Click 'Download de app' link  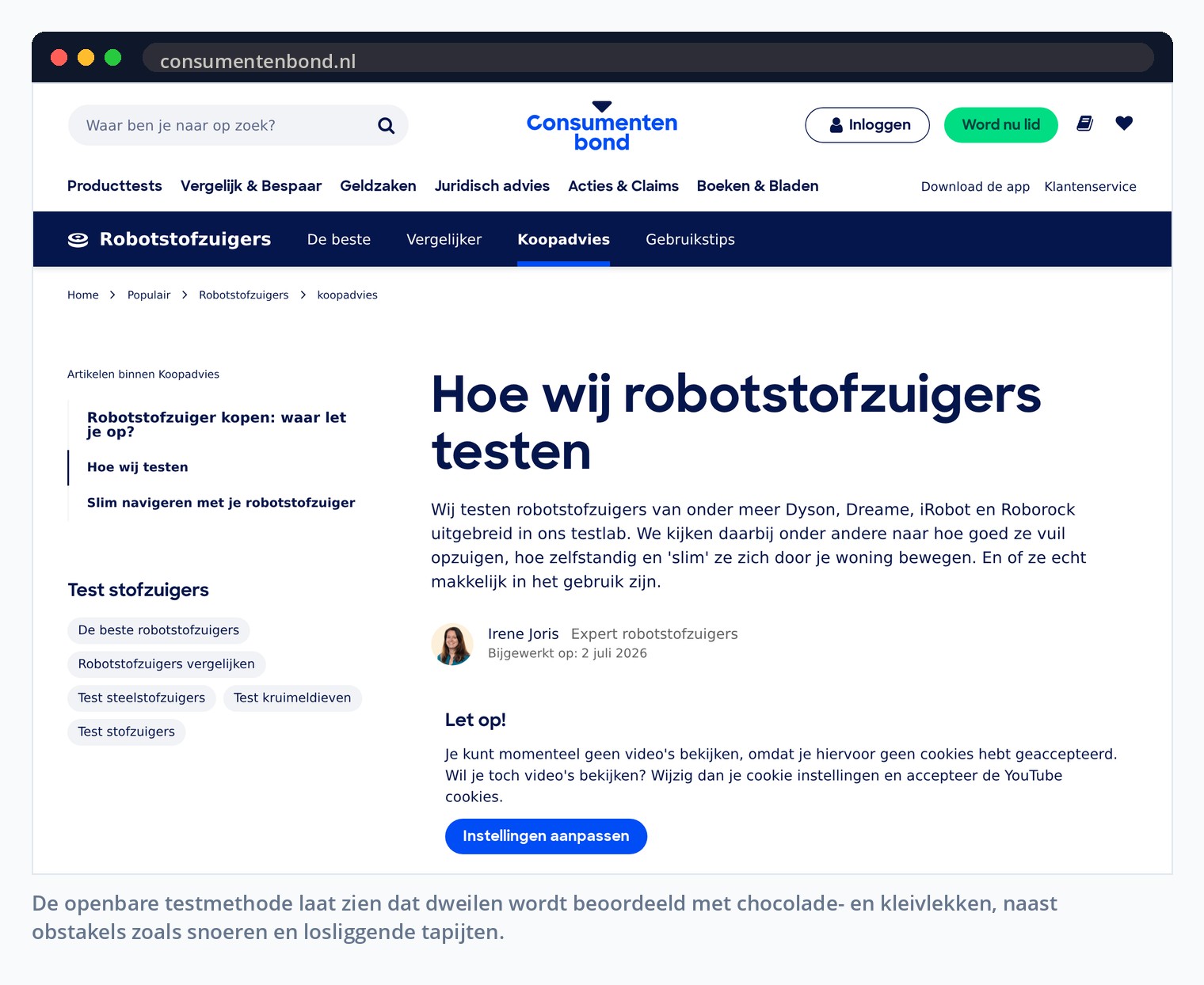click(975, 187)
